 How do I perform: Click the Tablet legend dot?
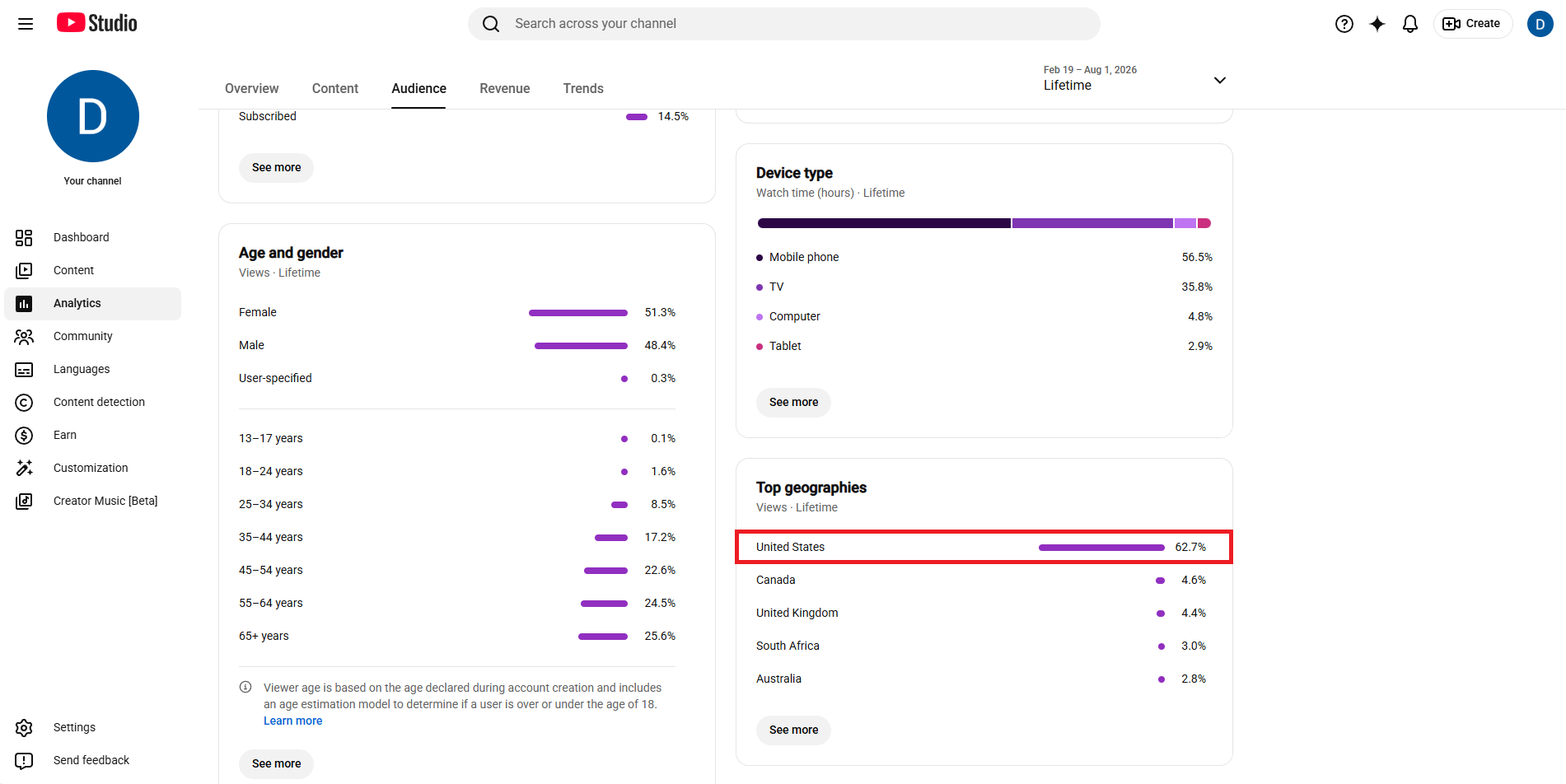[760, 347]
